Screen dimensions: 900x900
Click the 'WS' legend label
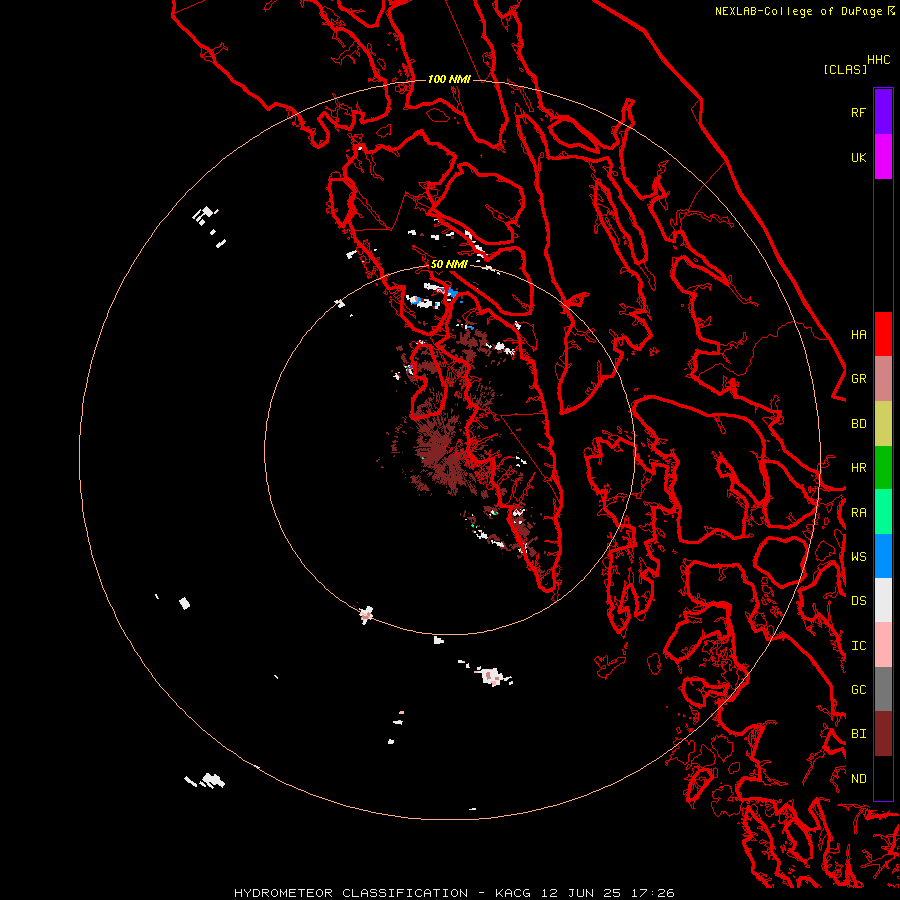(x=859, y=557)
